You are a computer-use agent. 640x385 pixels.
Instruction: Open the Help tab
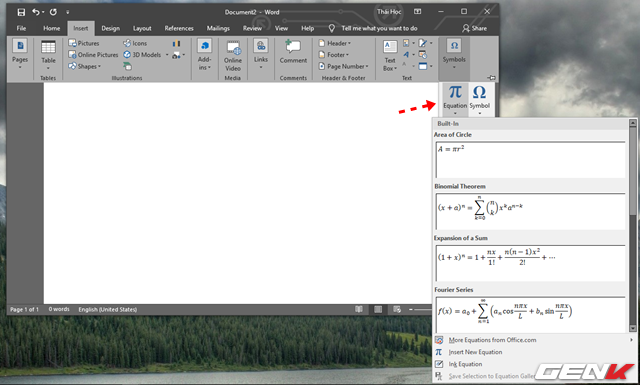coord(307,28)
